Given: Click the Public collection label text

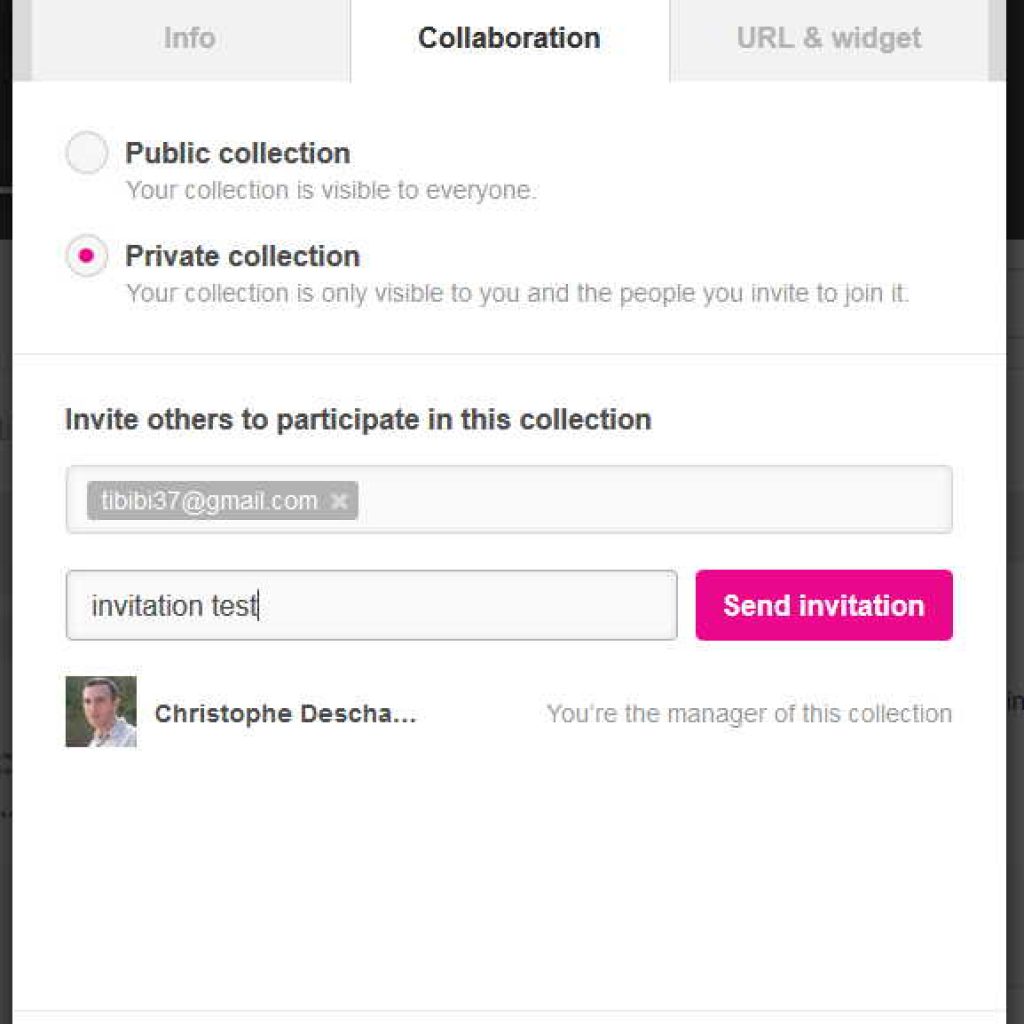Looking at the screenshot, I should [238, 153].
